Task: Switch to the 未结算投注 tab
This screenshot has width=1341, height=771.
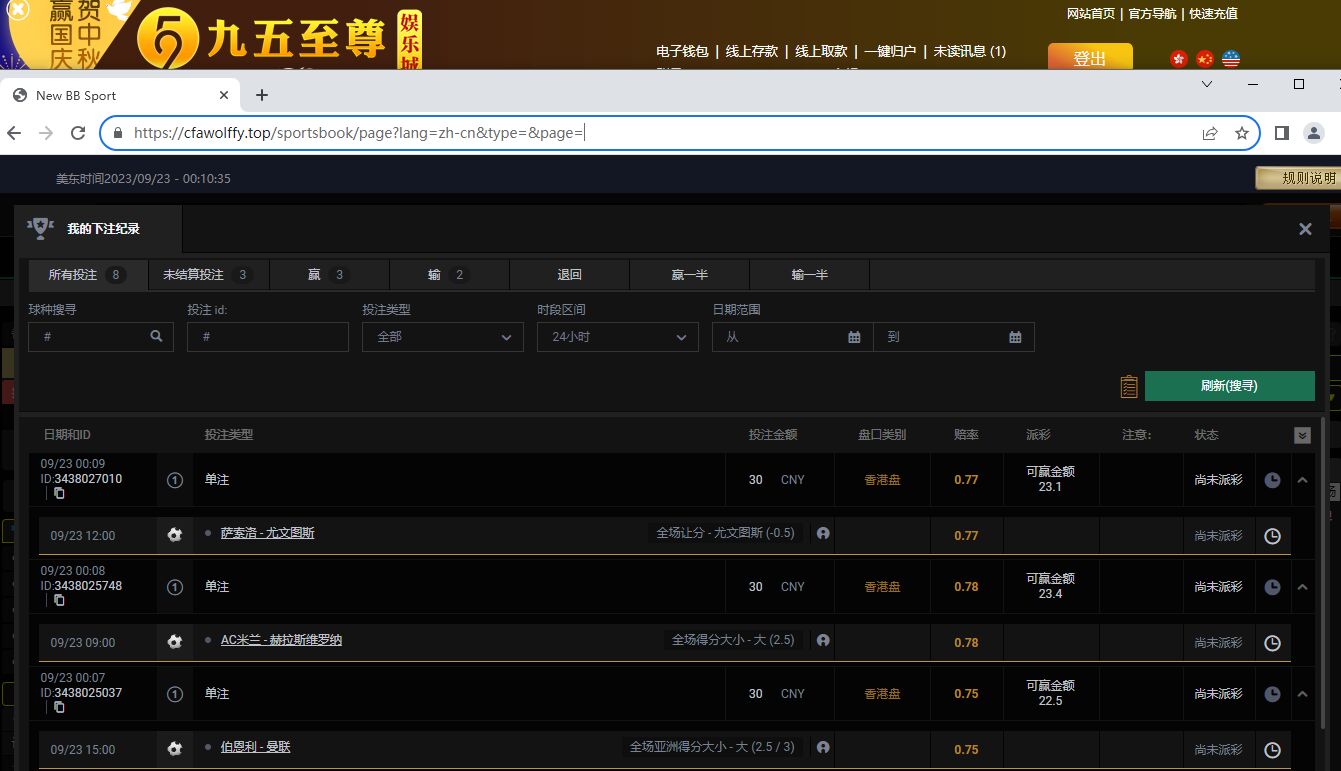Action: coord(208,274)
